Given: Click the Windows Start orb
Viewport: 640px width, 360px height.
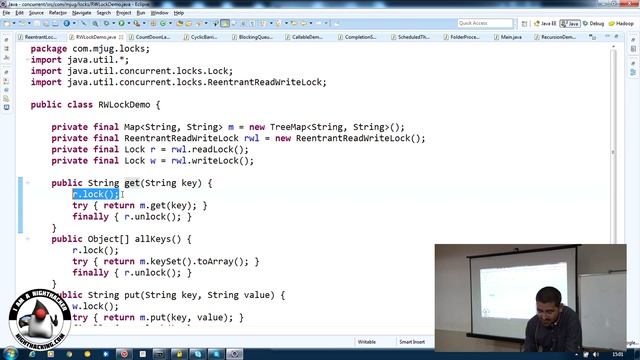Looking at the screenshot, I should 10,353.
